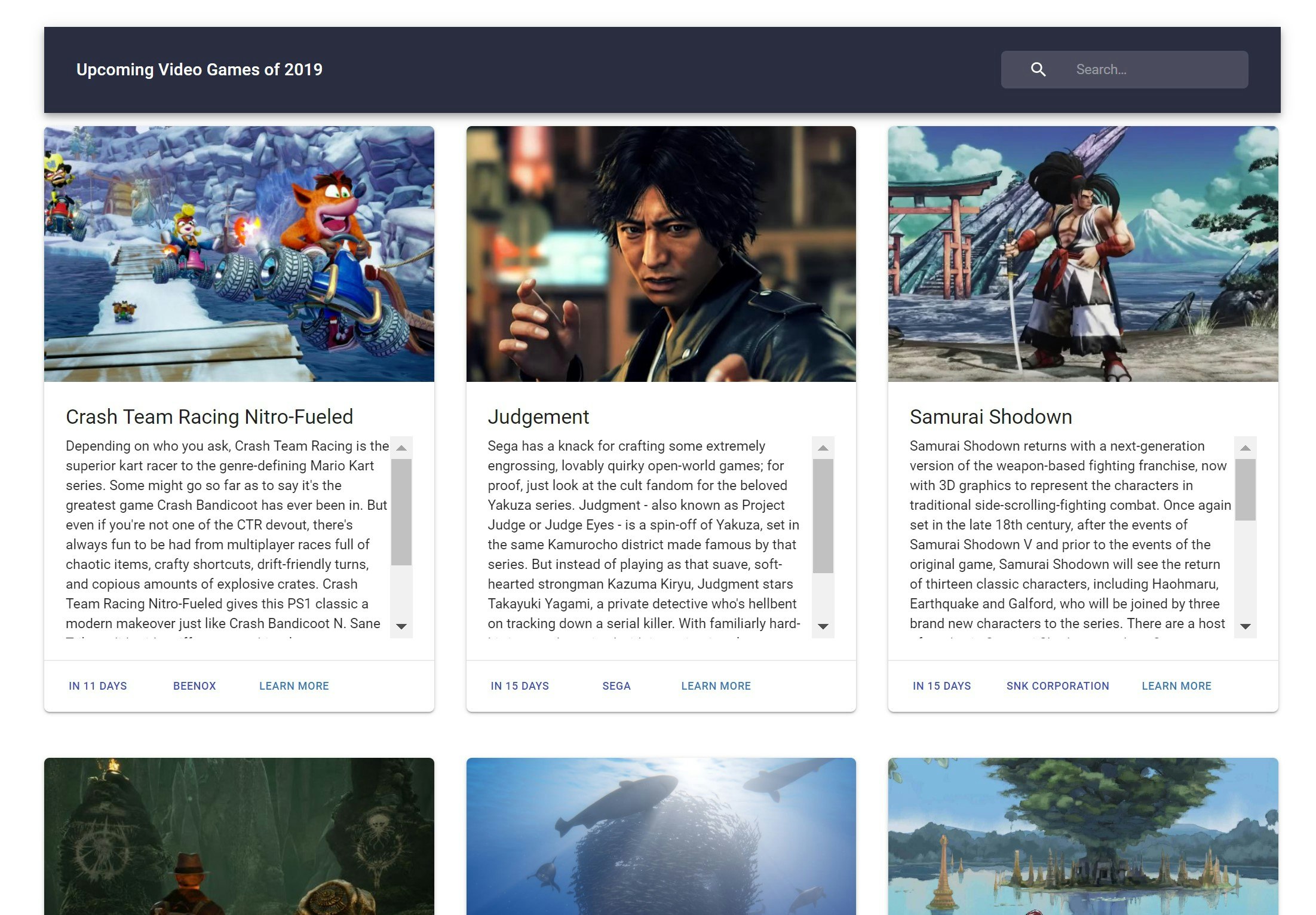Click the Search input field
Image resolution: width=1316 pixels, height=915 pixels.
(1153, 69)
